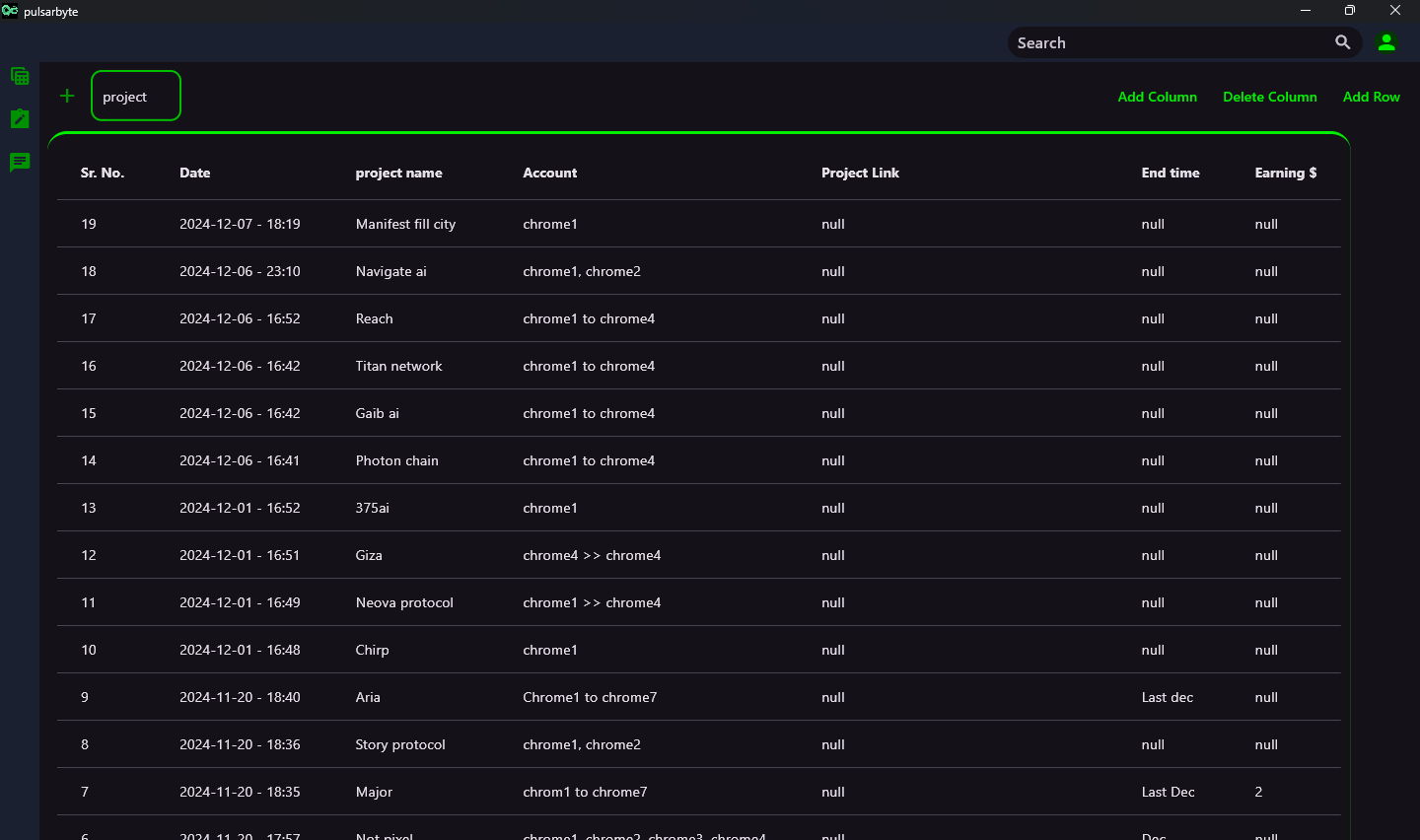The image size is (1420, 840).
Task: Select the Aria cell
Action: (x=369, y=697)
